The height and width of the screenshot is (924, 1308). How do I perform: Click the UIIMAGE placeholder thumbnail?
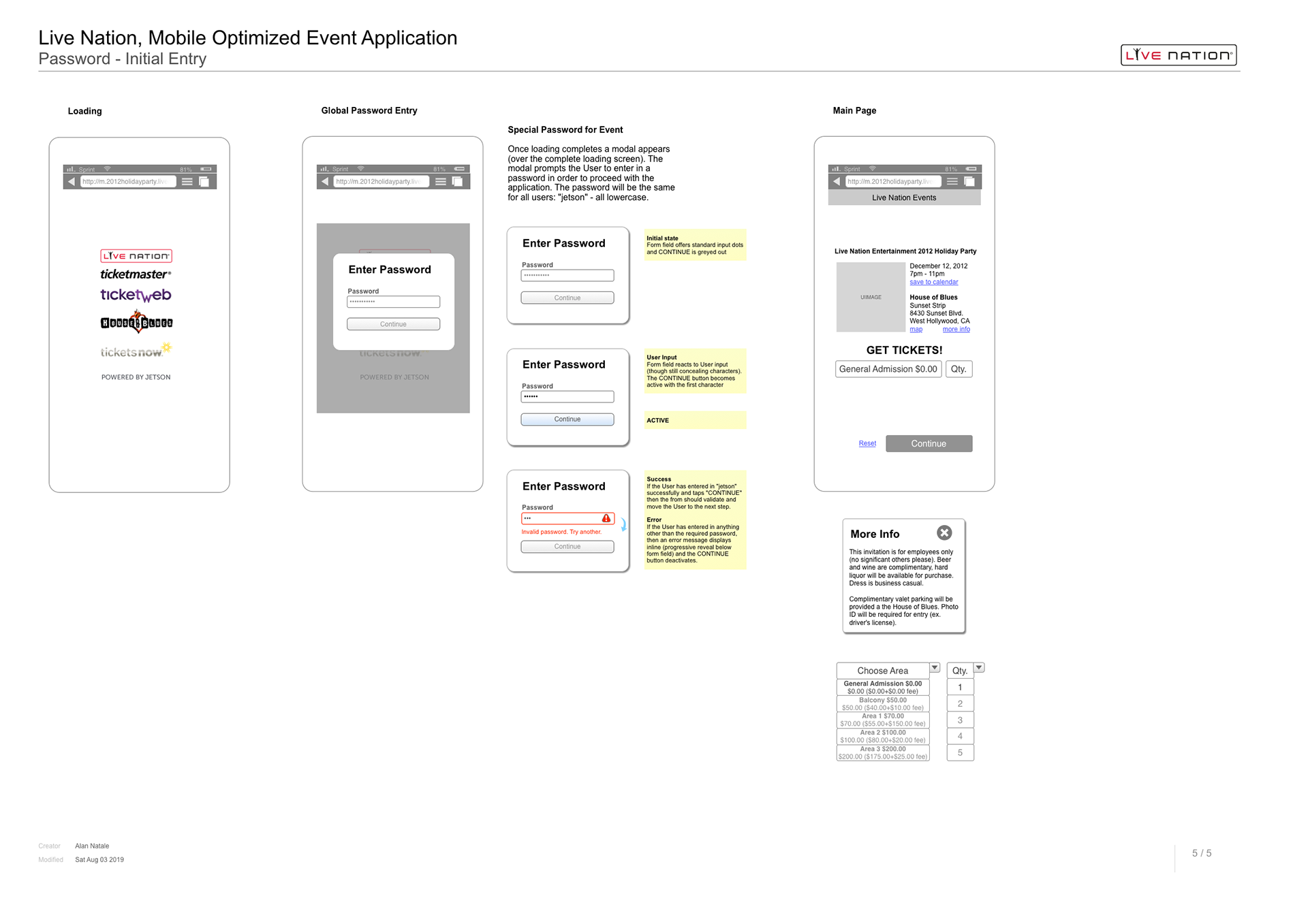[x=871, y=297]
